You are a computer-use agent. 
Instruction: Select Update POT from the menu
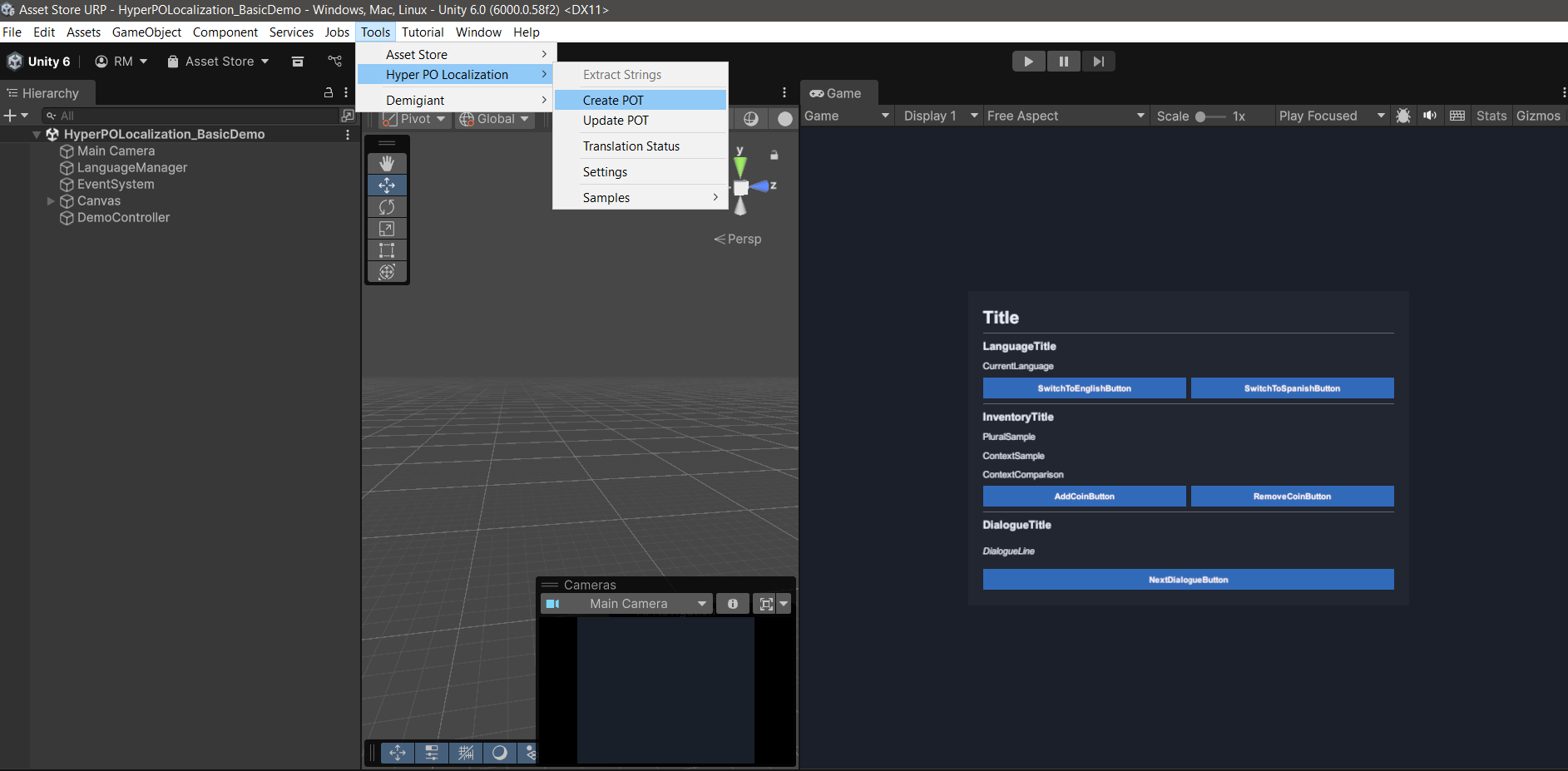click(616, 121)
